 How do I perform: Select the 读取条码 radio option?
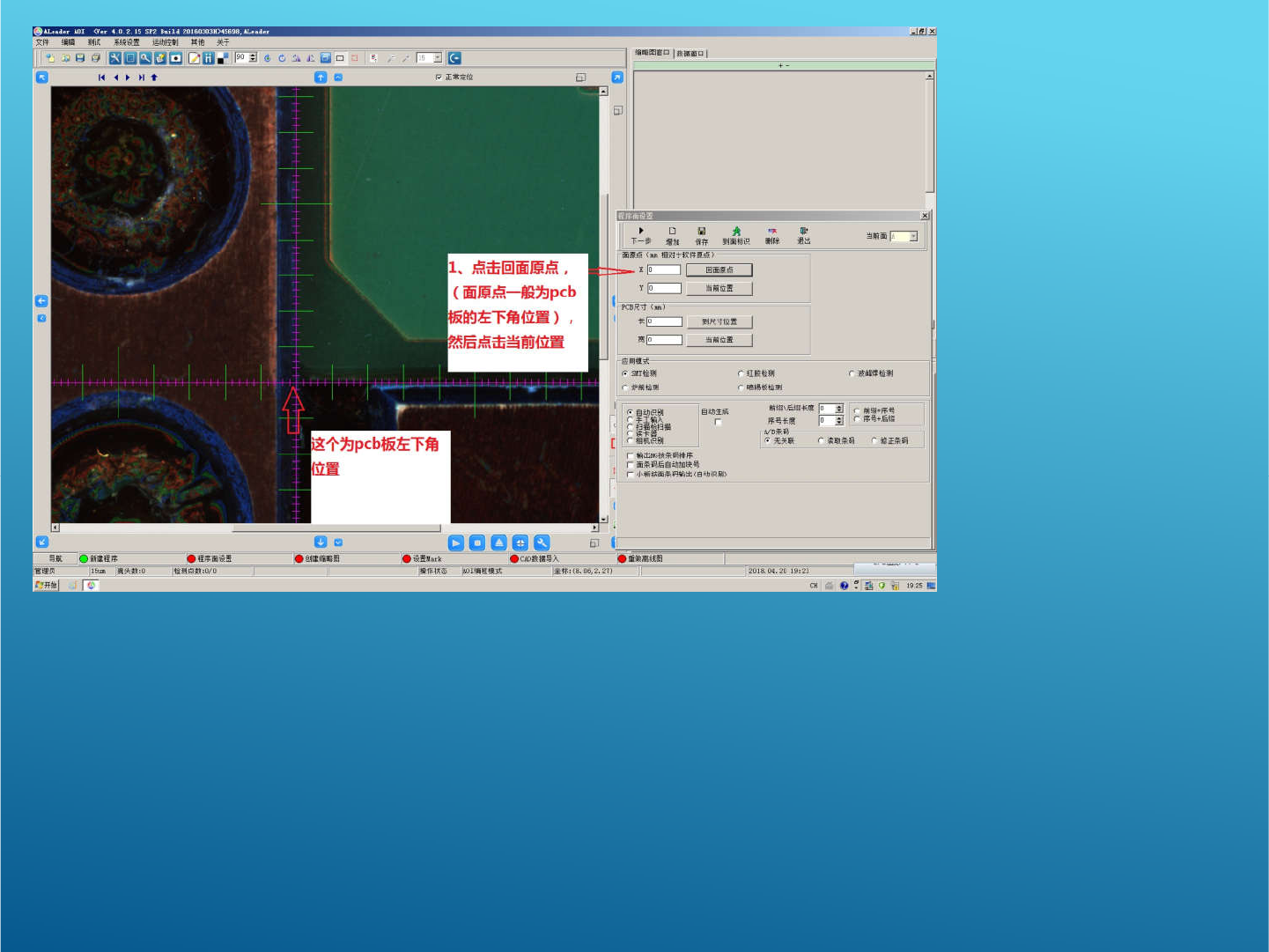[821, 441]
